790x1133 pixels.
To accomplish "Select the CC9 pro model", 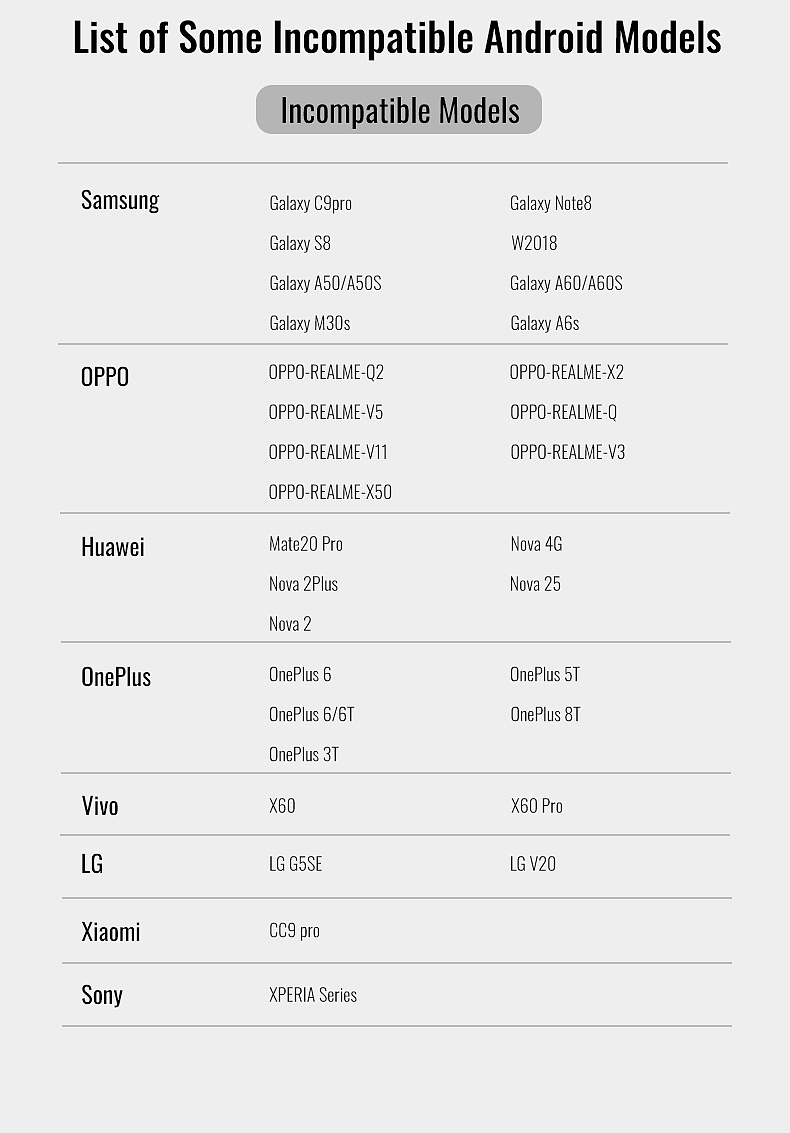I will point(295,931).
